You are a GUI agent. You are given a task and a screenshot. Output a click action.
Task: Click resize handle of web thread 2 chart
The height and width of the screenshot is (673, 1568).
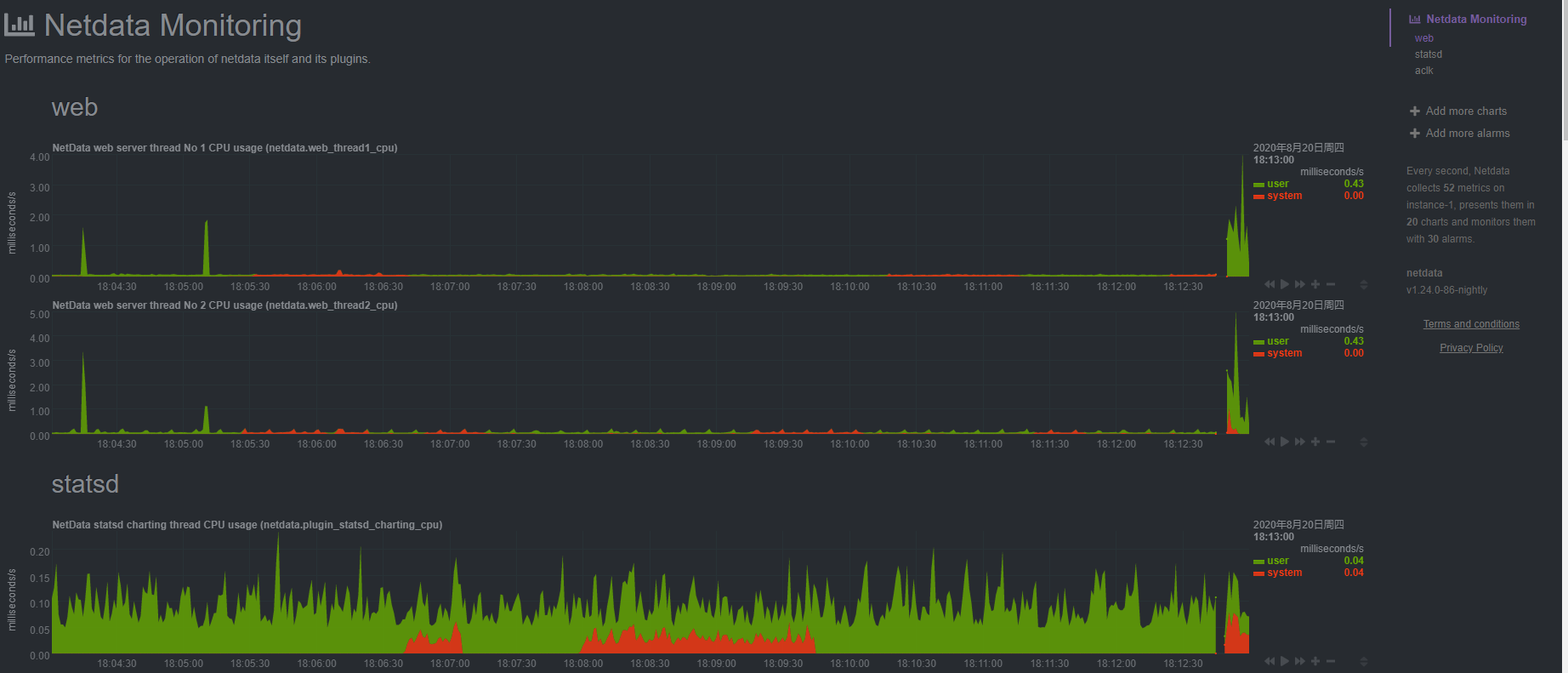(x=1364, y=442)
